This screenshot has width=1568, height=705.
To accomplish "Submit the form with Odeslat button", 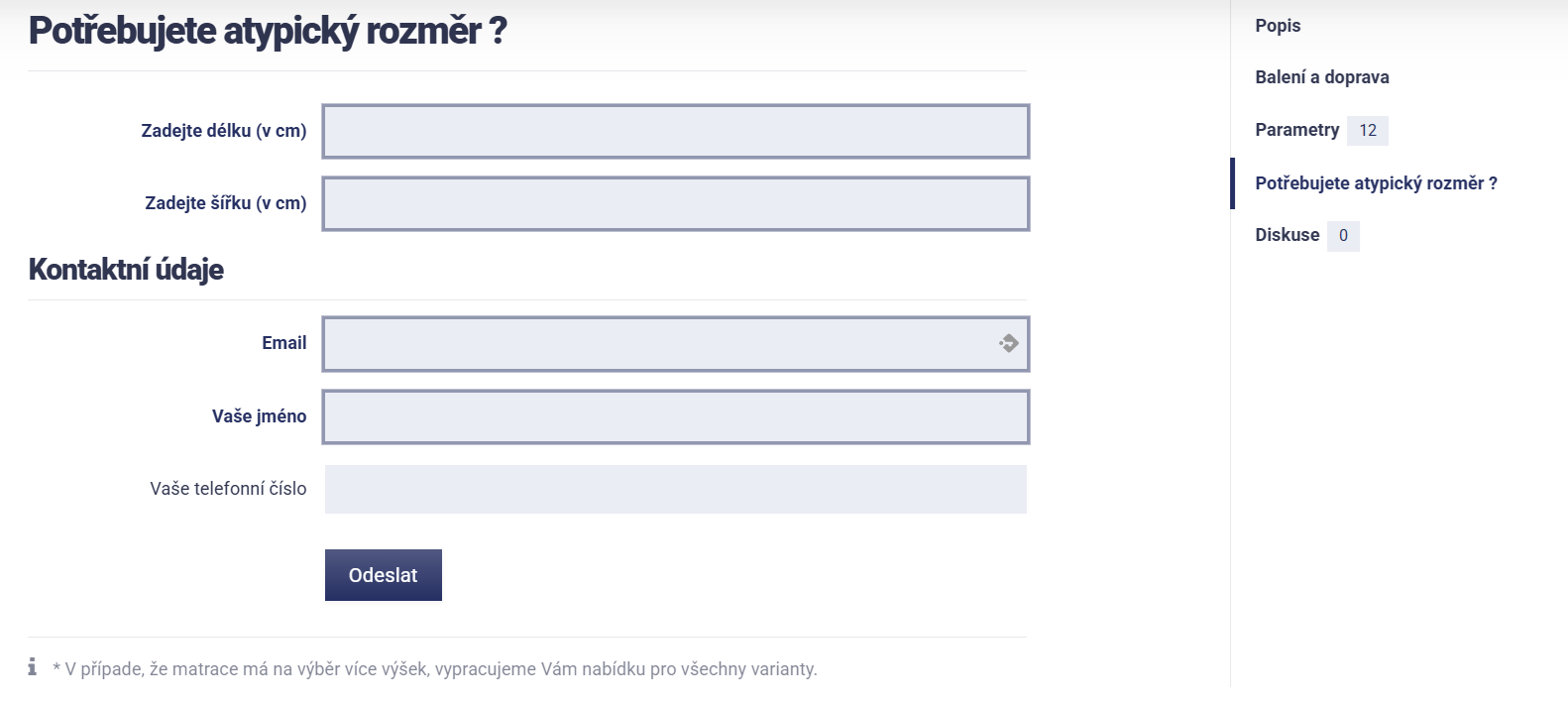I will click(384, 575).
